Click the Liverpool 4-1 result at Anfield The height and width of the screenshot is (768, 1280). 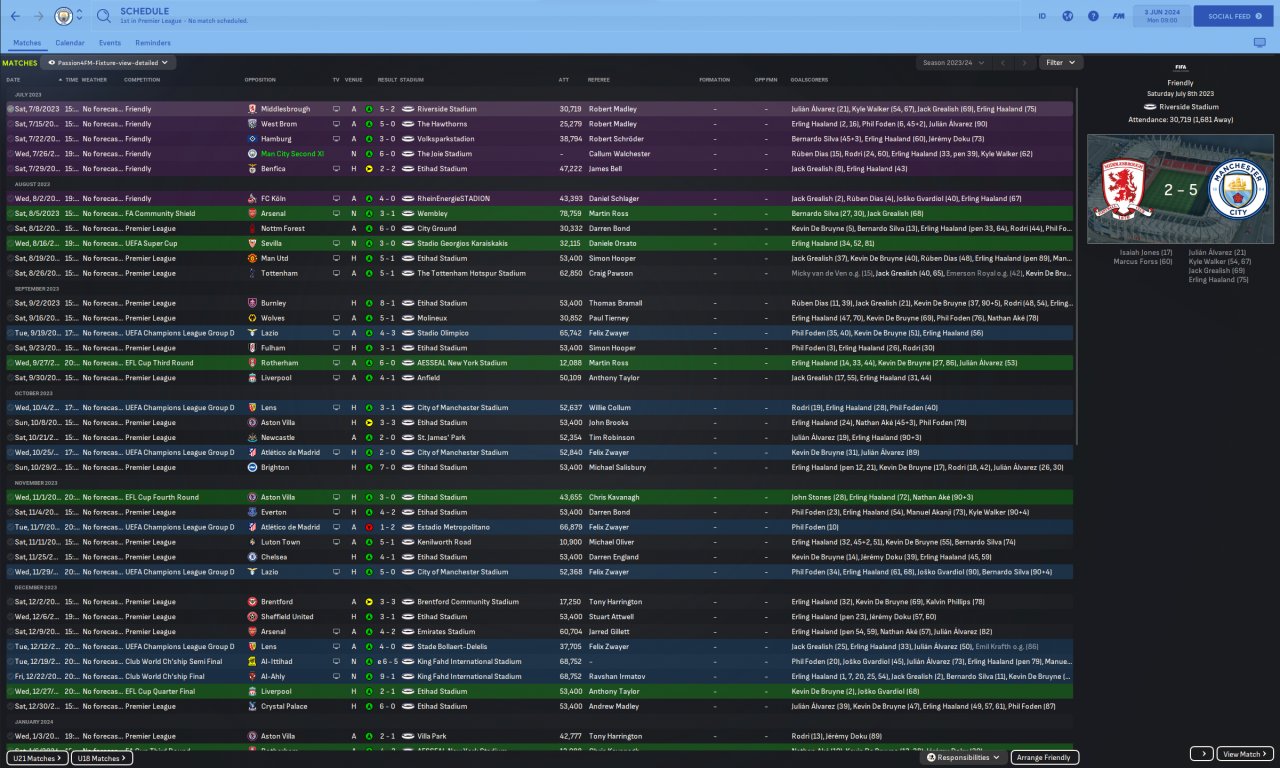[386, 378]
